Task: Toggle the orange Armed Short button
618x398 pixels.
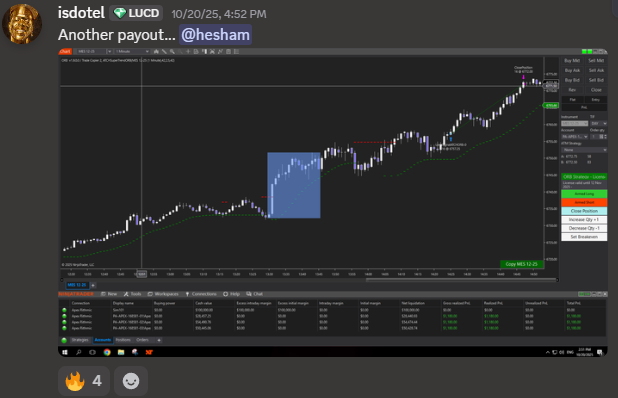Action: (x=584, y=203)
